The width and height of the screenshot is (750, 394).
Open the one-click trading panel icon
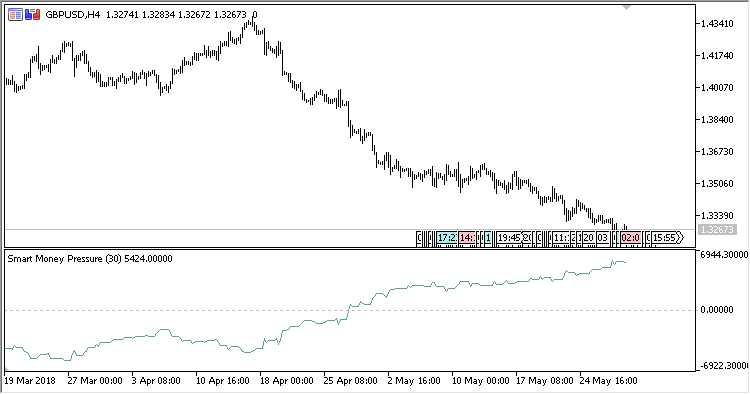pyautogui.click(x=33, y=15)
